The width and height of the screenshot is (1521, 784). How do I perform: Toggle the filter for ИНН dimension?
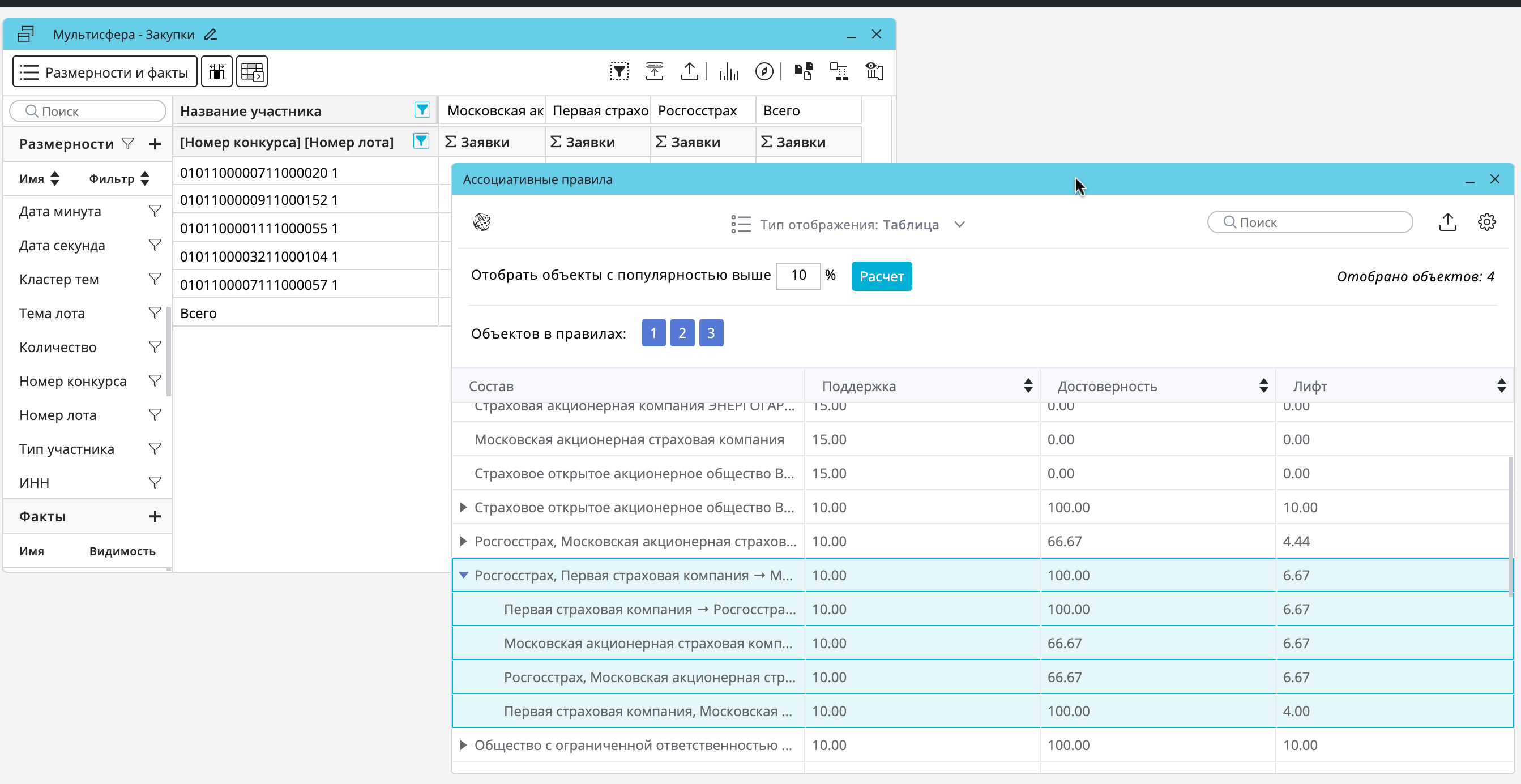pos(155,482)
